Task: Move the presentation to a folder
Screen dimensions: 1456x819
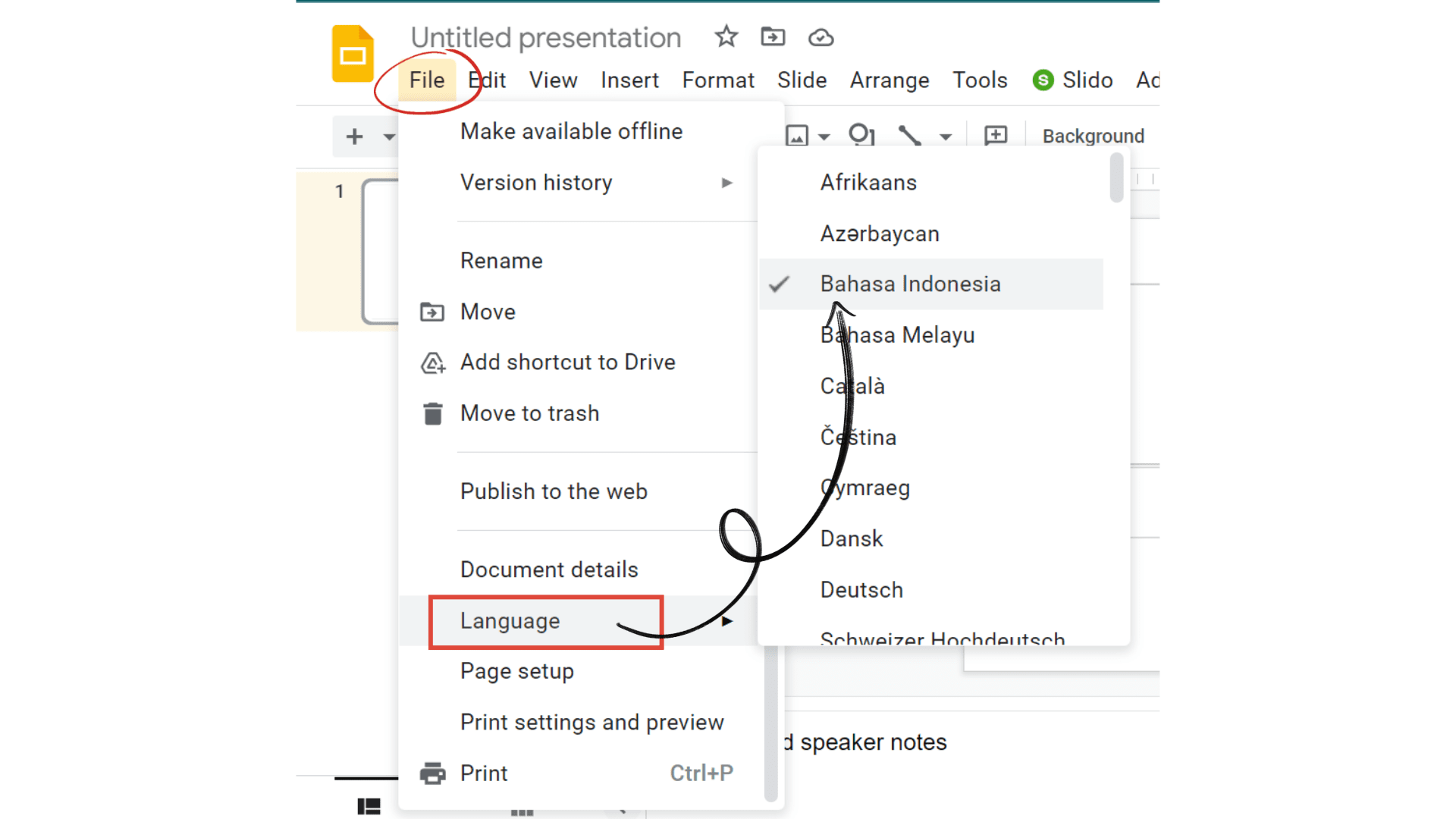Action: point(772,37)
